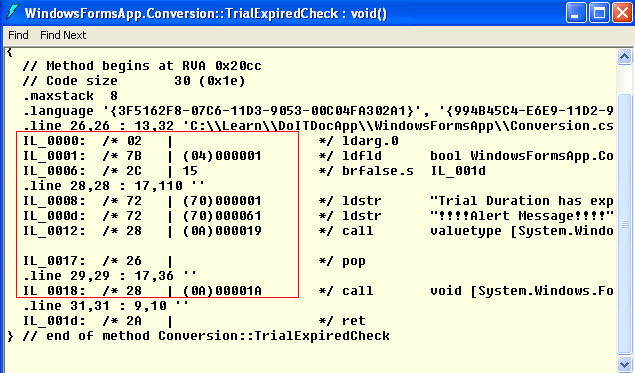
Task: Click the '.line 28,28 : 17,110' directive
Action: pos(113,186)
